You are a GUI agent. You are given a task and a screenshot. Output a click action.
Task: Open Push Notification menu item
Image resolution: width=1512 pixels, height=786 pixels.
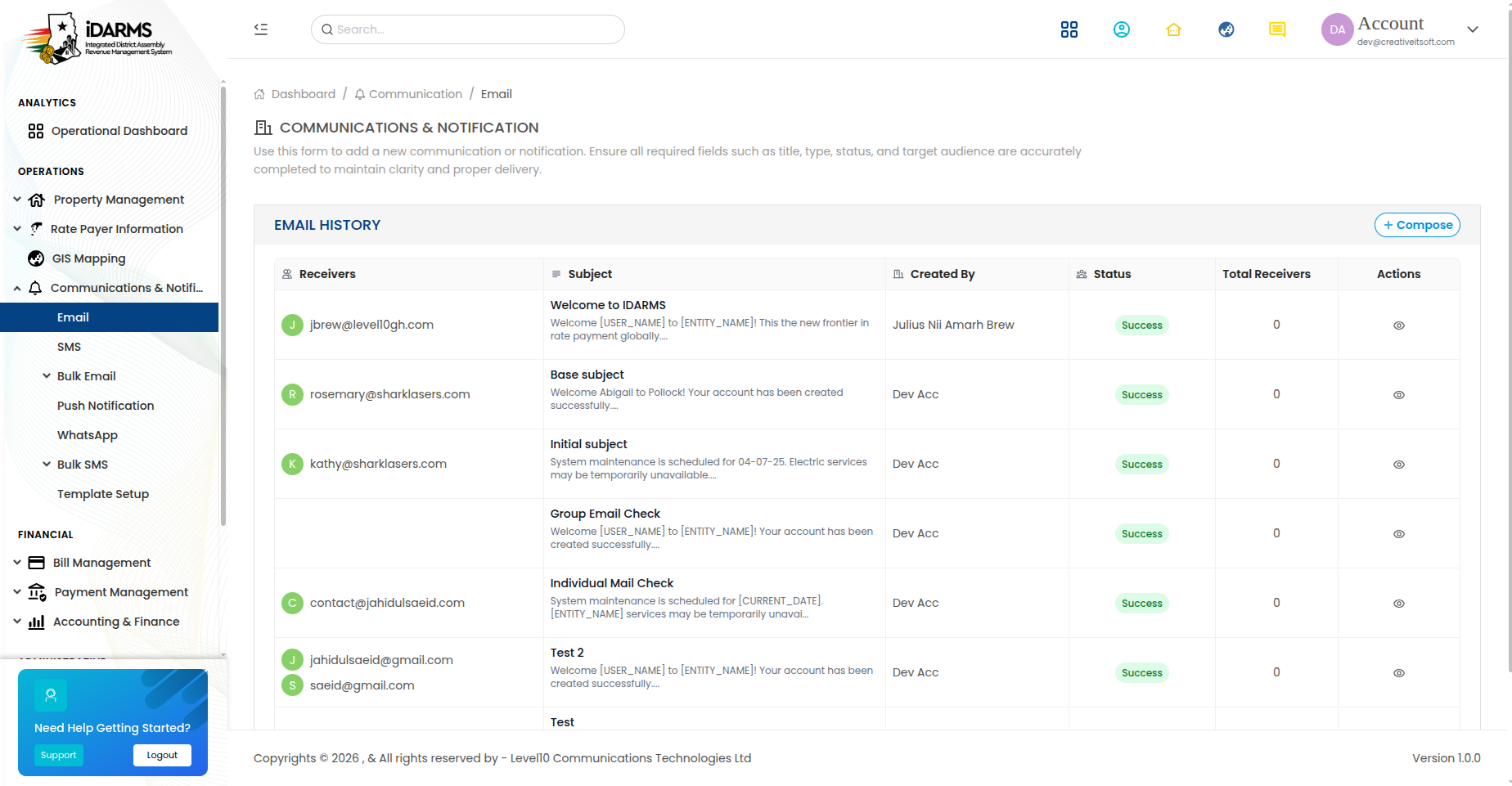tap(106, 406)
